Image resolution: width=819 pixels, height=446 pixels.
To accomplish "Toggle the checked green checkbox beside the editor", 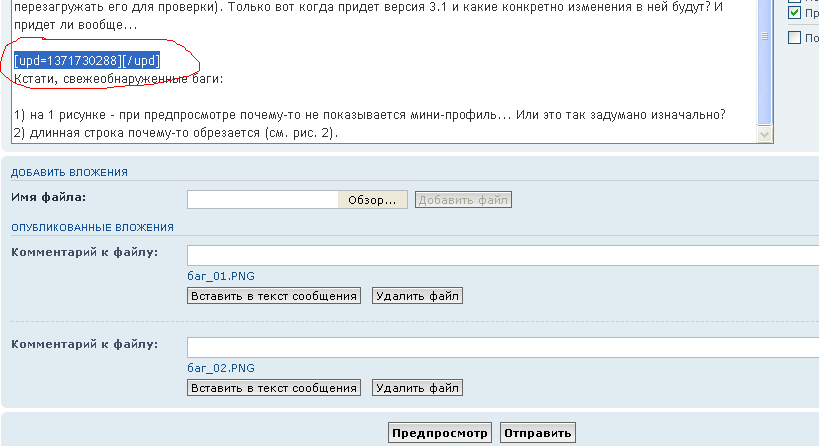I will 795,13.
